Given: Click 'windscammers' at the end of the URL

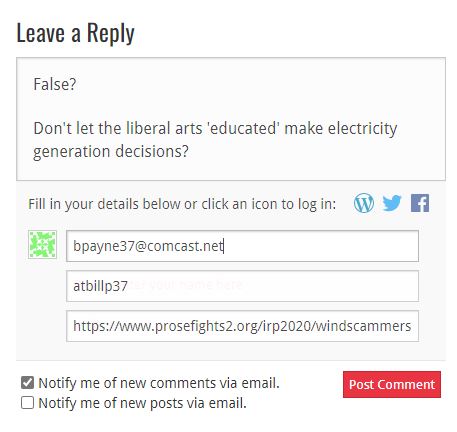Looking at the screenshot, I should [x=363, y=326].
